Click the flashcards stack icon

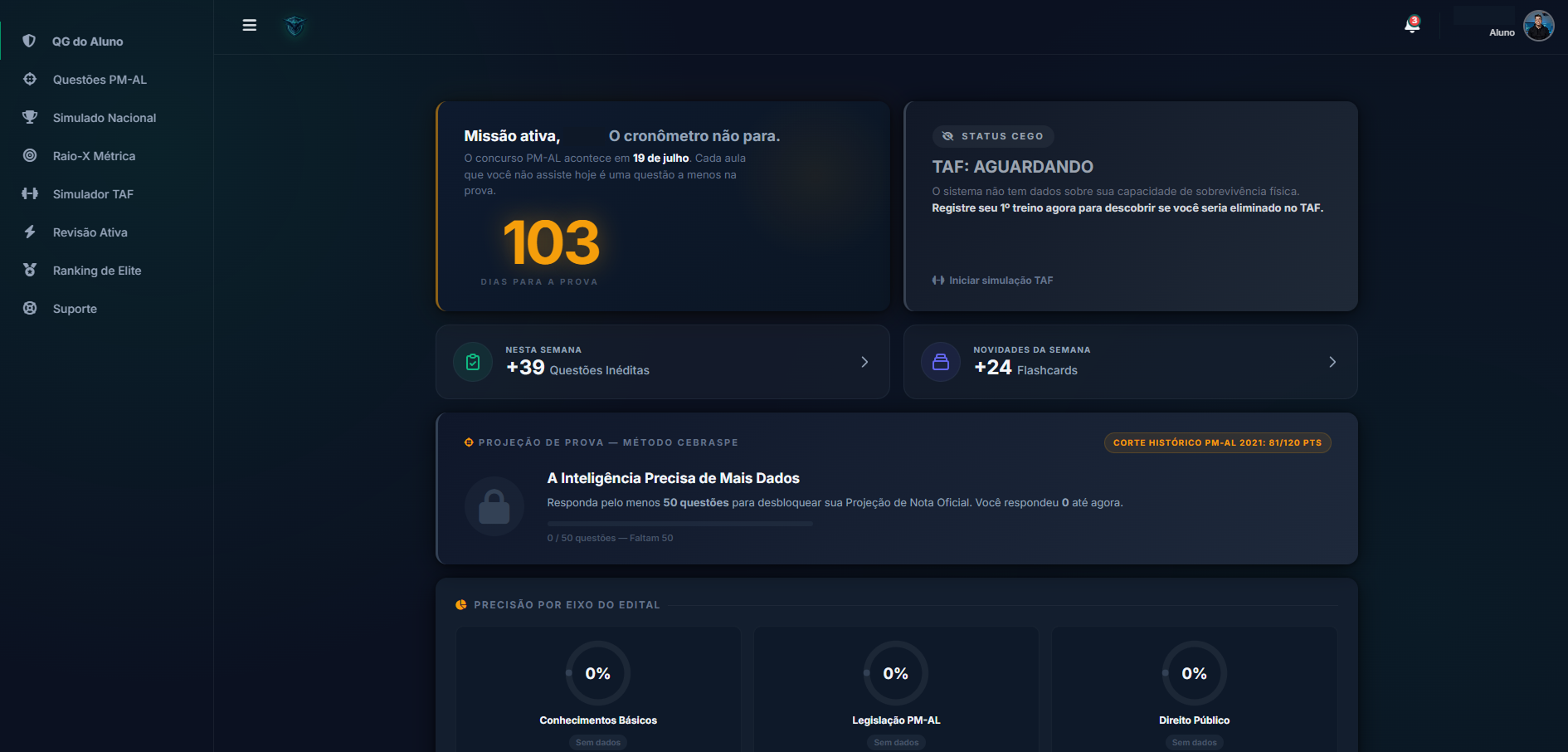point(941,362)
